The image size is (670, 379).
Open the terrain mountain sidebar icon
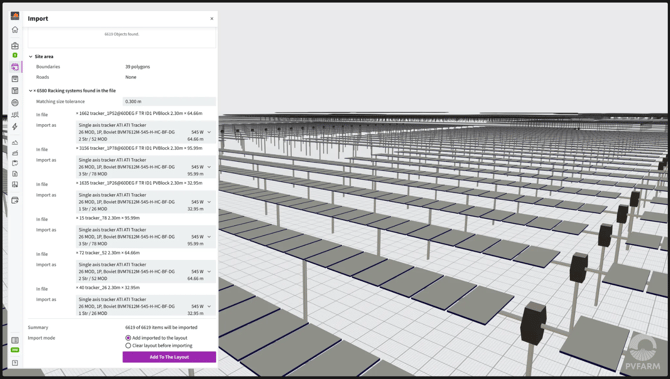point(15,142)
